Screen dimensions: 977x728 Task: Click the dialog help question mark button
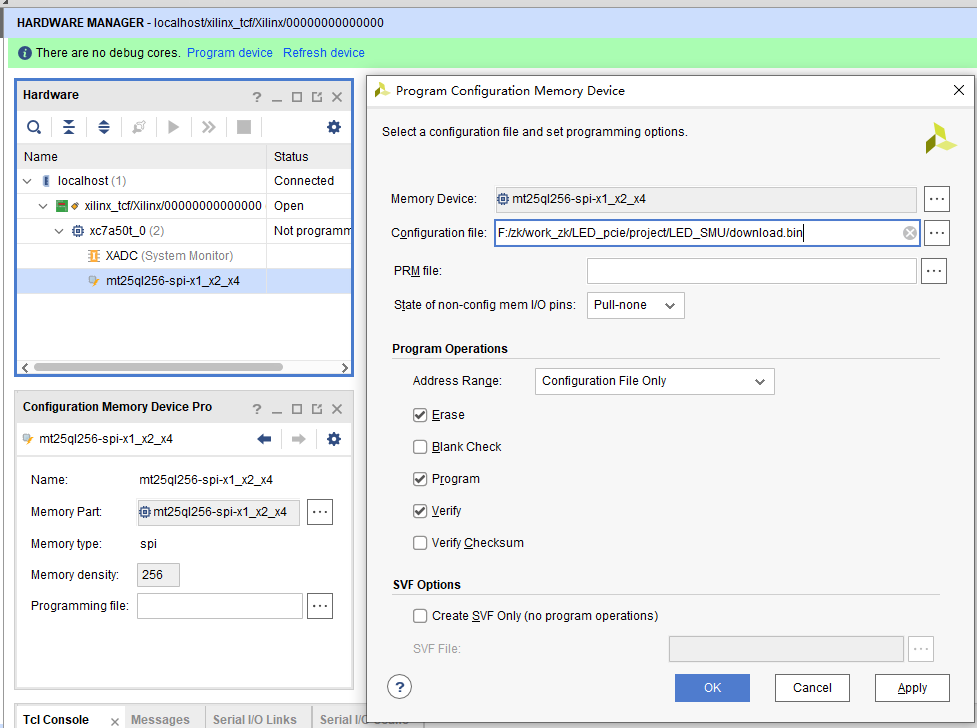(x=399, y=687)
